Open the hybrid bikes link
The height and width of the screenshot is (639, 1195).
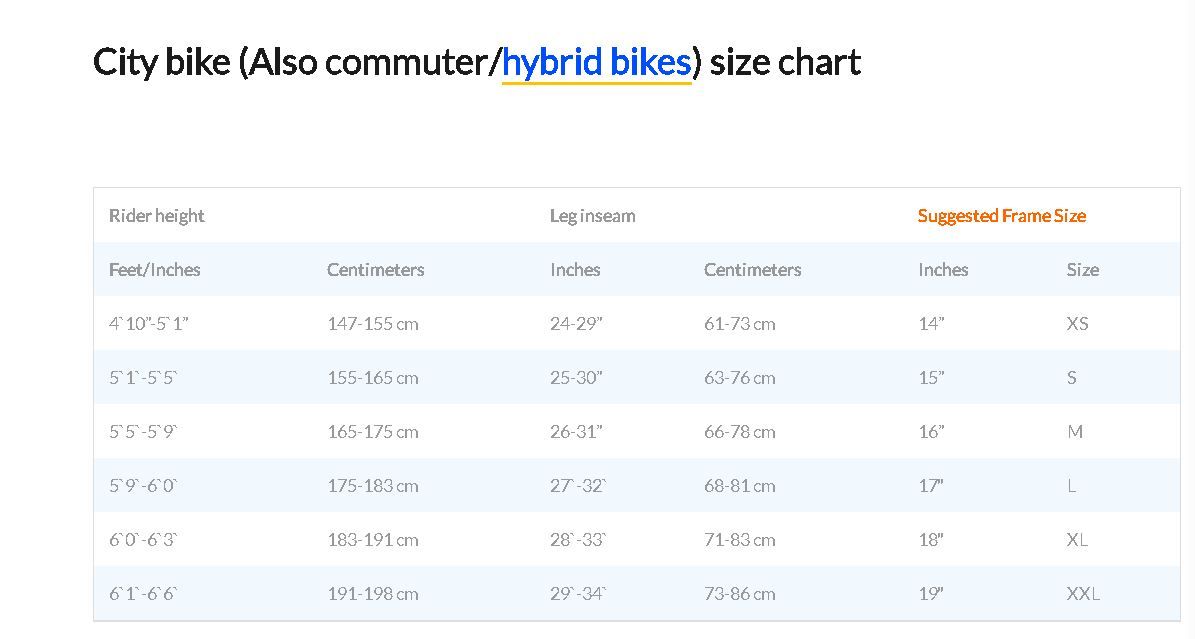coord(596,63)
